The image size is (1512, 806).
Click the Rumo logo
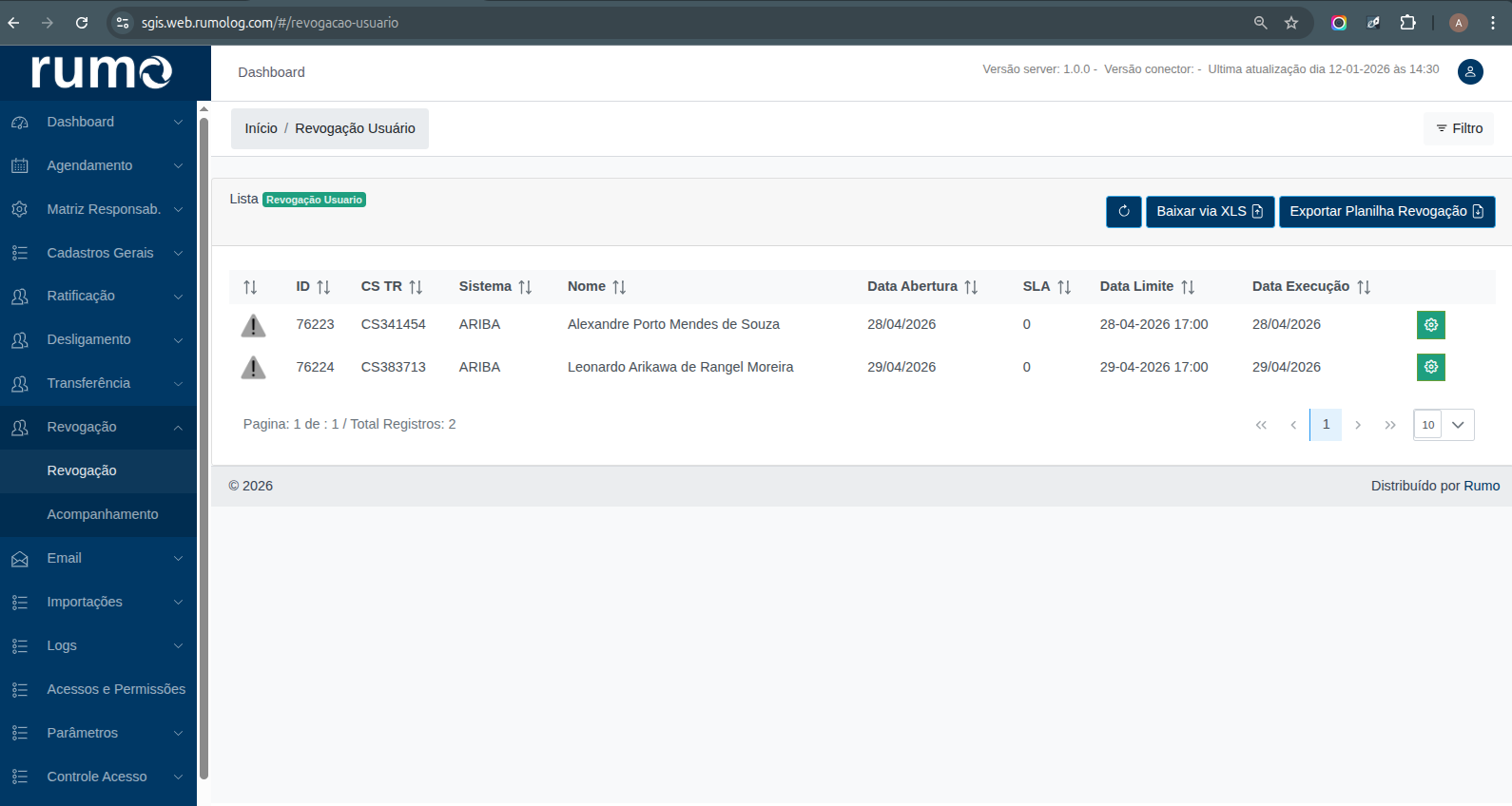point(102,72)
